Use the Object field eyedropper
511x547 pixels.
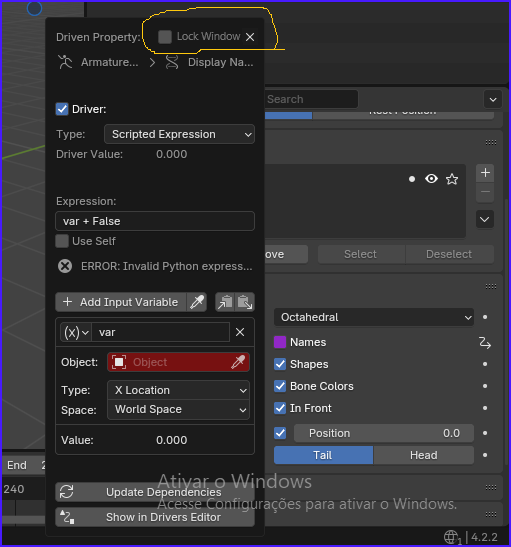click(x=238, y=362)
